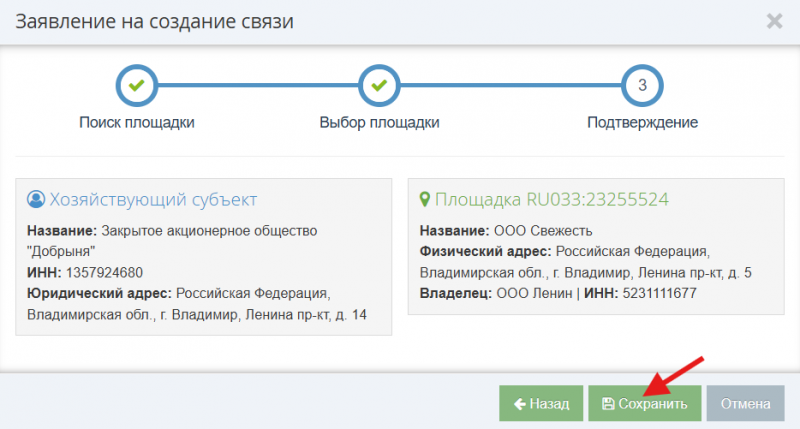Click the progress line between steps 1 and 2
The width and height of the screenshot is (800, 429).
click(x=258, y=86)
